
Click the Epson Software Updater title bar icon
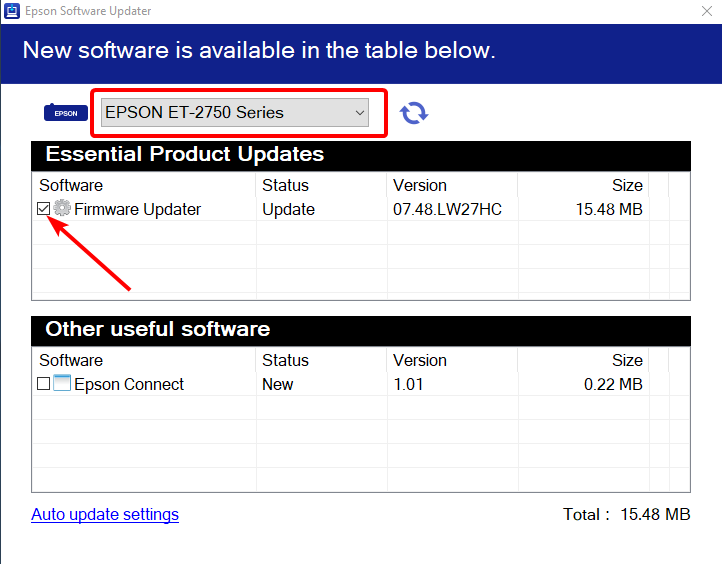pos(12,11)
